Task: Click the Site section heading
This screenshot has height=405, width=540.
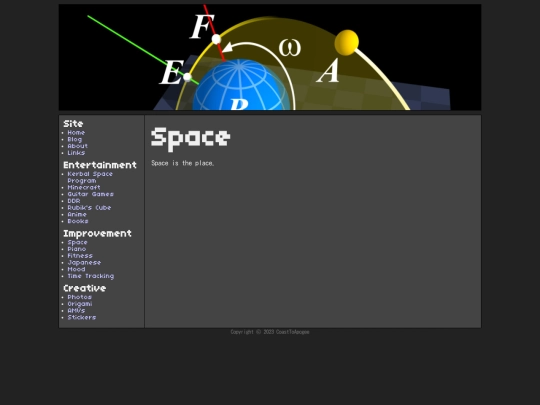Action: tap(73, 124)
